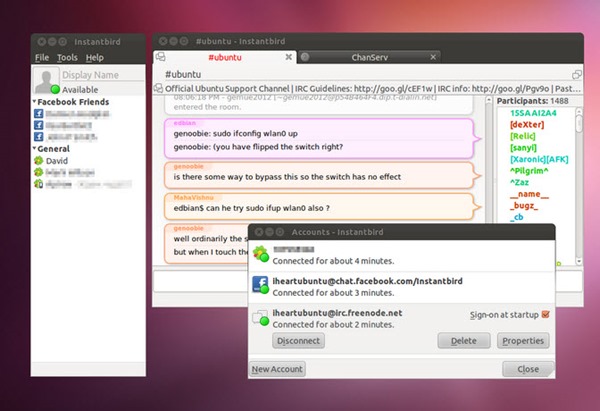Change the Available status
Screen dimensions: 600x411
[80, 90]
